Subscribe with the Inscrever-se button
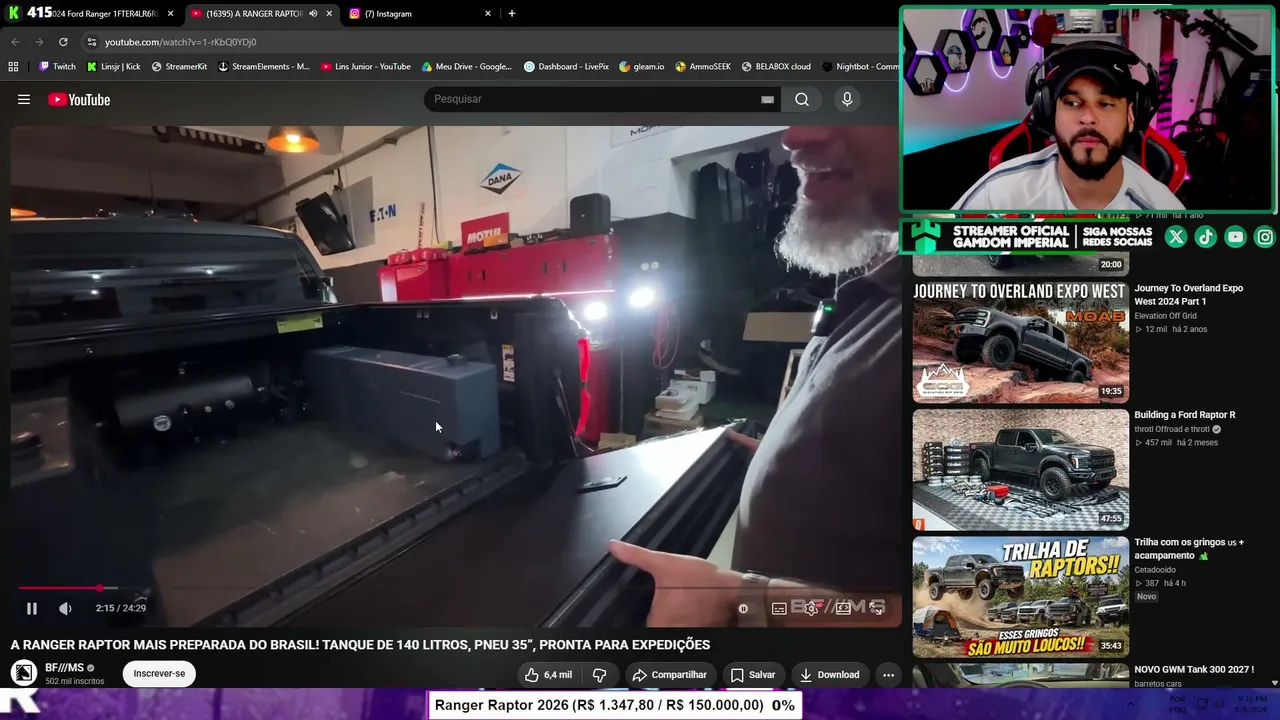The image size is (1280, 720). [x=160, y=674]
